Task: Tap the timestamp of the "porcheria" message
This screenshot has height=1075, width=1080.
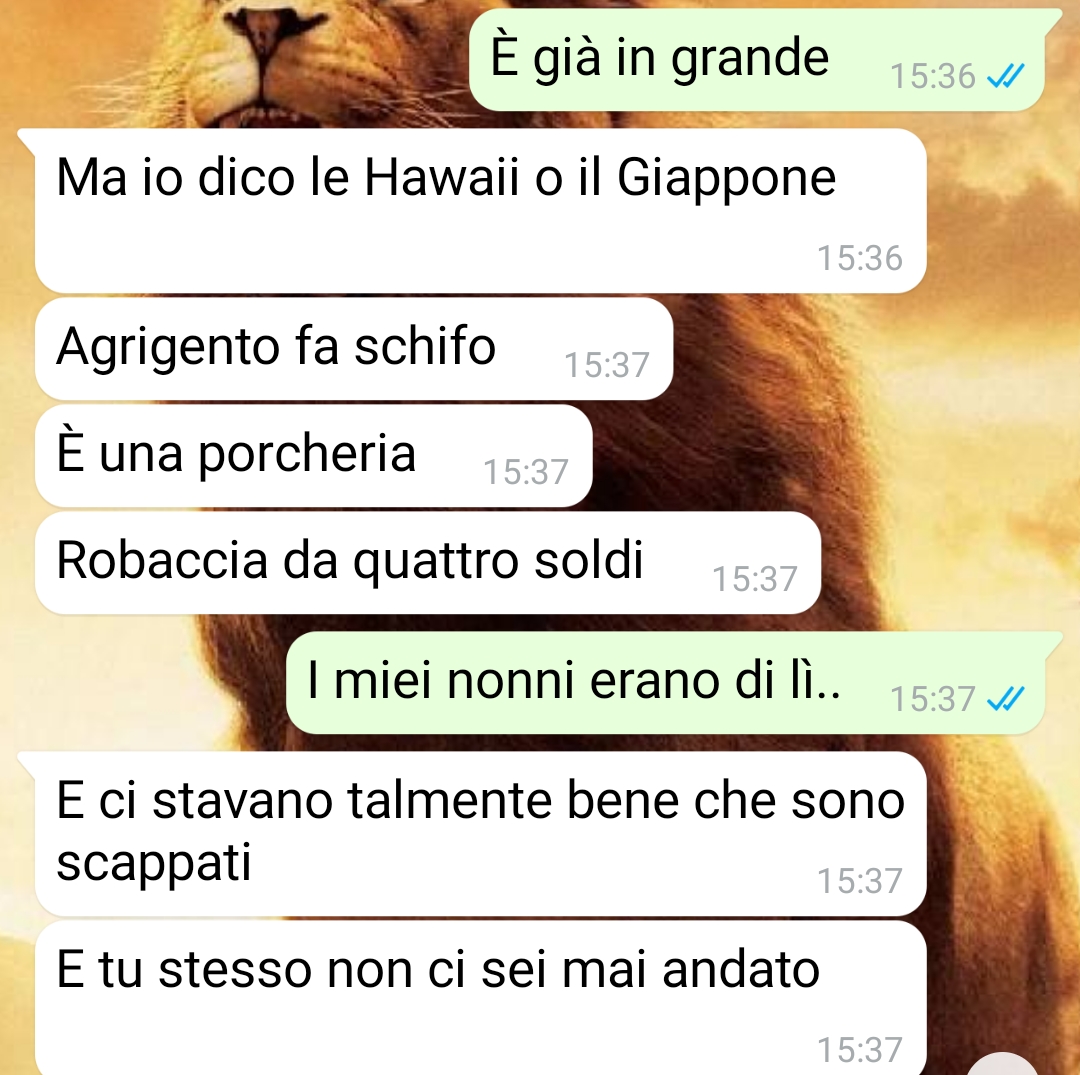Action: tap(526, 472)
